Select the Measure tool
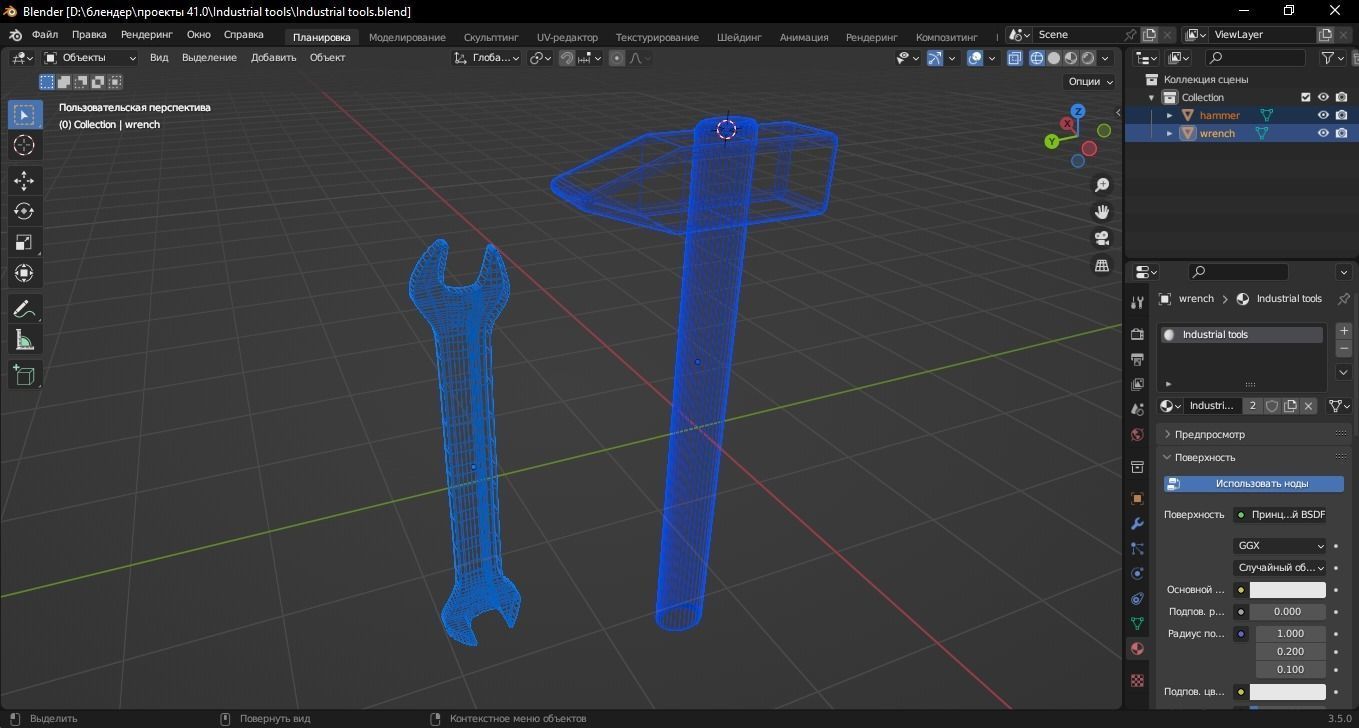1359x728 pixels. coord(24,341)
